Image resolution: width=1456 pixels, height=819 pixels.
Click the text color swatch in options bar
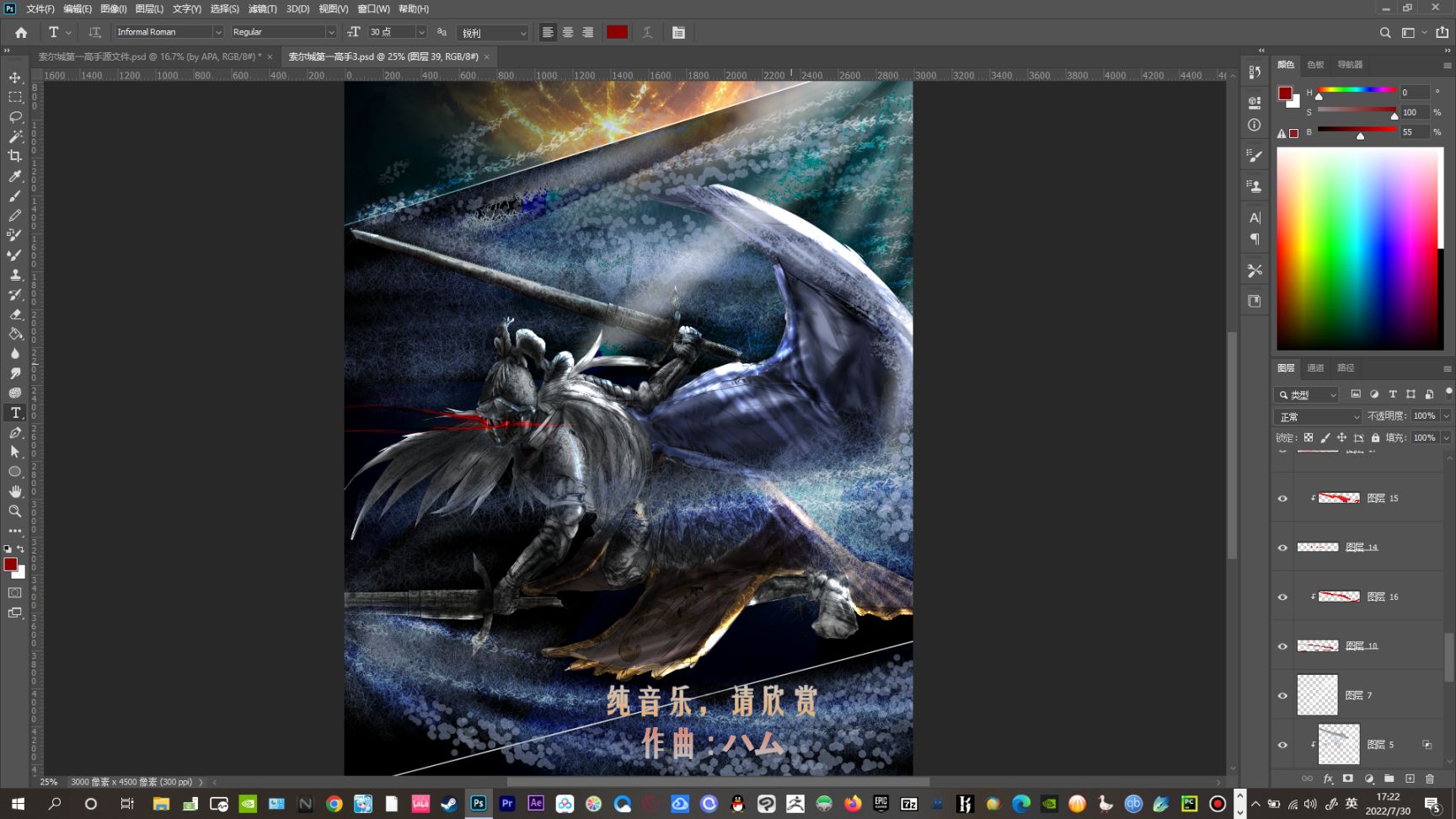tap(617, 32)
